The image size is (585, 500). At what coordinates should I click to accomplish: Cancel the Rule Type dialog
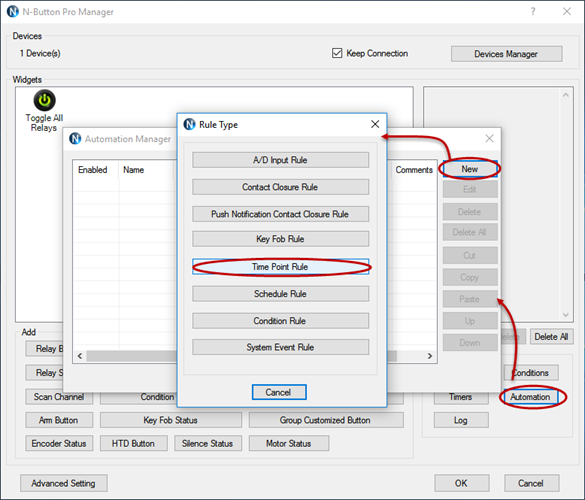pyautogui.click(x=279, y=392)
